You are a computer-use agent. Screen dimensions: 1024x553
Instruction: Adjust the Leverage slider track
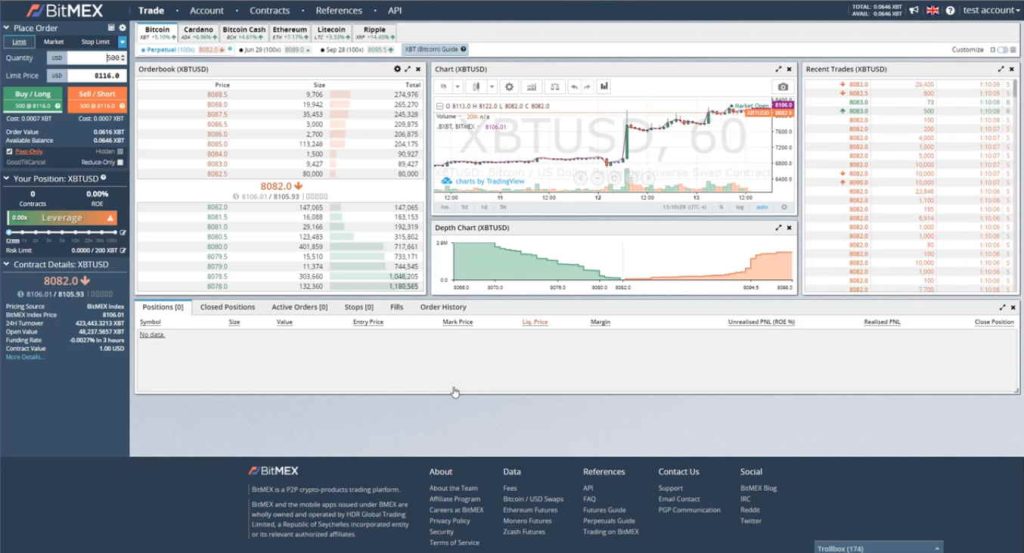click(63, 232)
